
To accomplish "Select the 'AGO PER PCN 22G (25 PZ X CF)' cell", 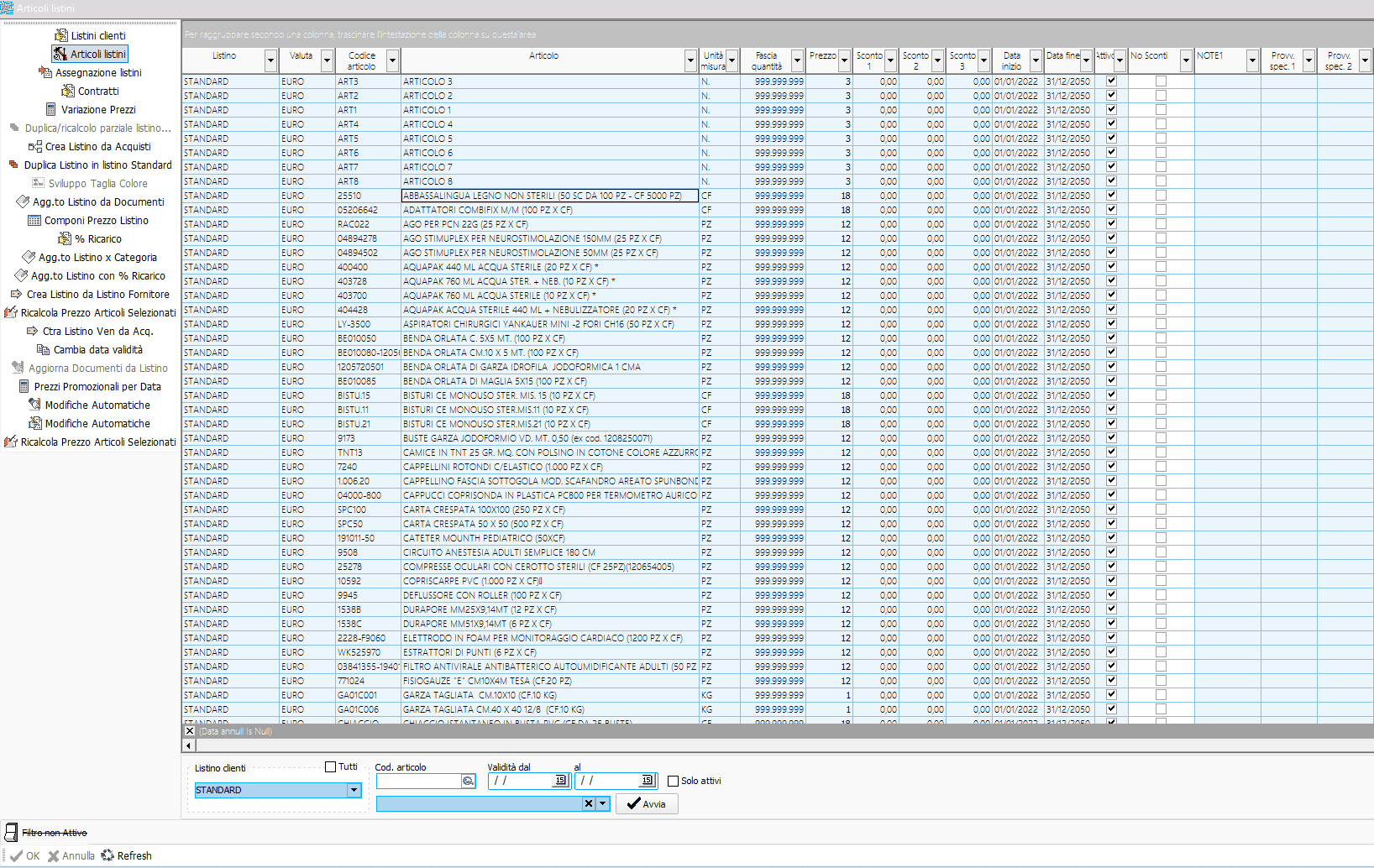I will point(550,224).
